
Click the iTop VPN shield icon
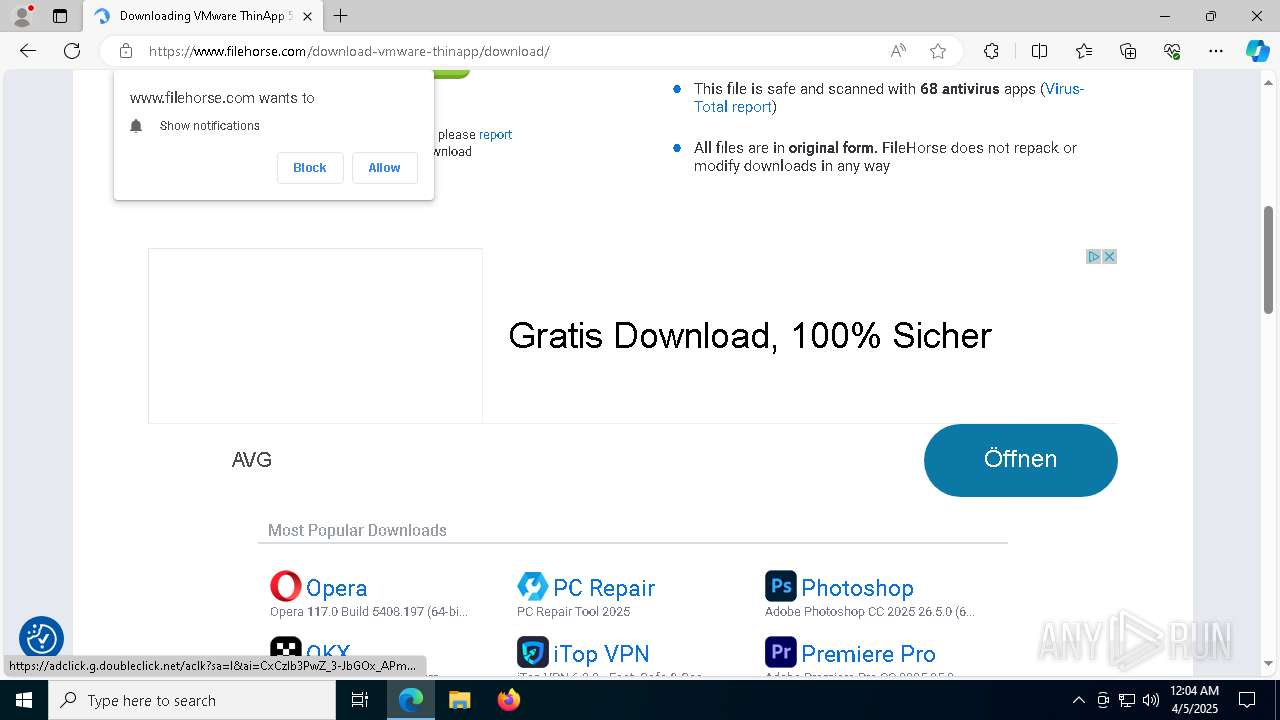(x=533, y=652)
